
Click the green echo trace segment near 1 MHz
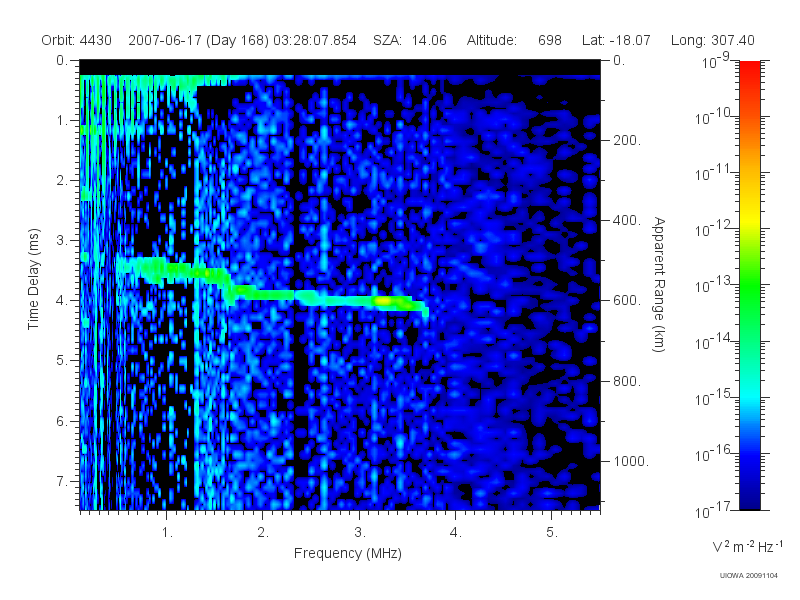(164, 270)
